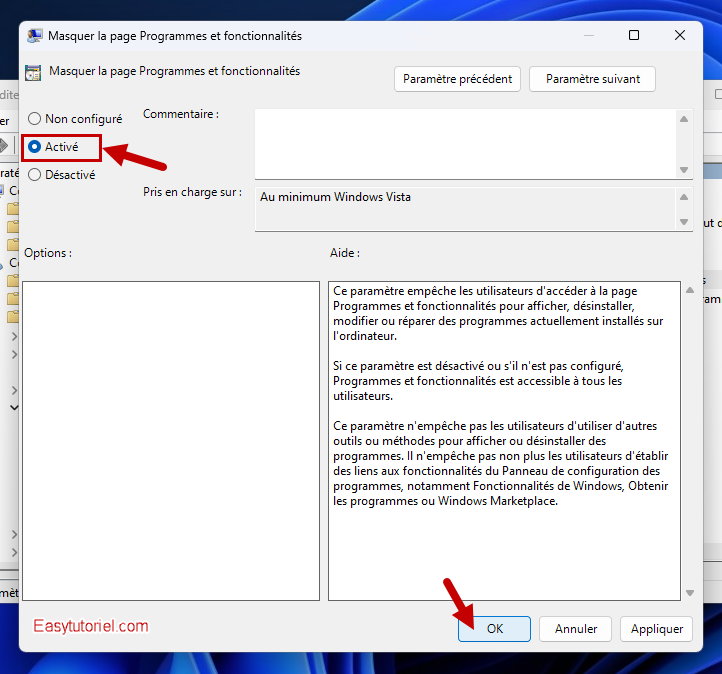Click the 'Options :' label
Viewport: 722px width, 674px height.
48,253
